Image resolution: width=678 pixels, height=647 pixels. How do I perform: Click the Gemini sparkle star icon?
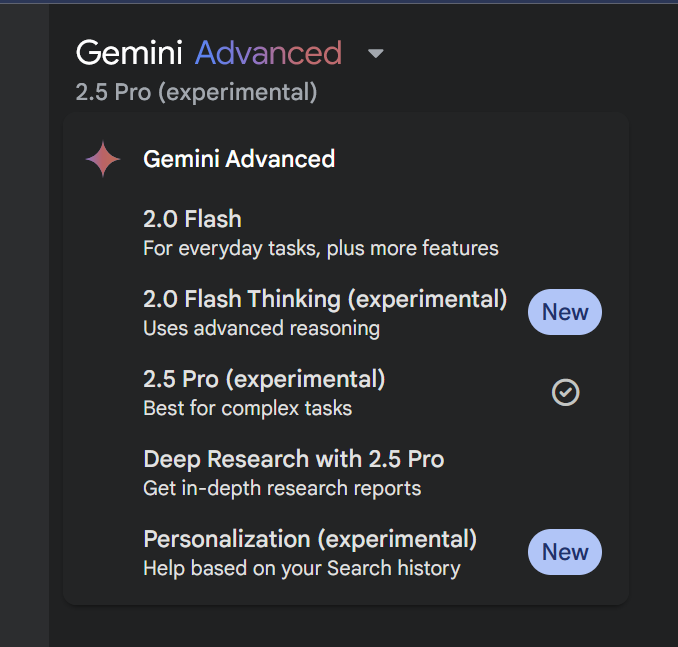click(x=103, y=159)
